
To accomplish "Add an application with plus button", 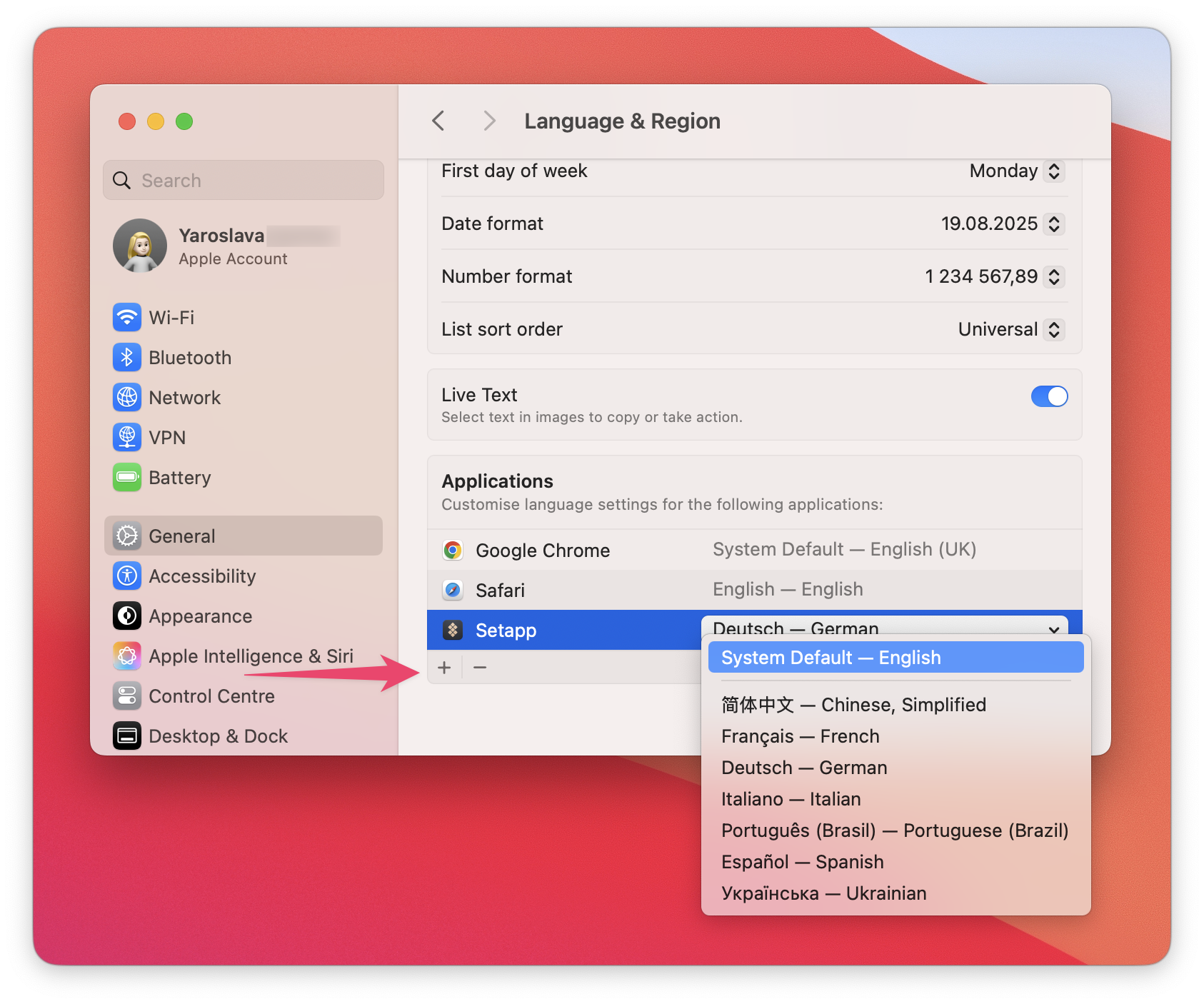I will pos(444,668).
